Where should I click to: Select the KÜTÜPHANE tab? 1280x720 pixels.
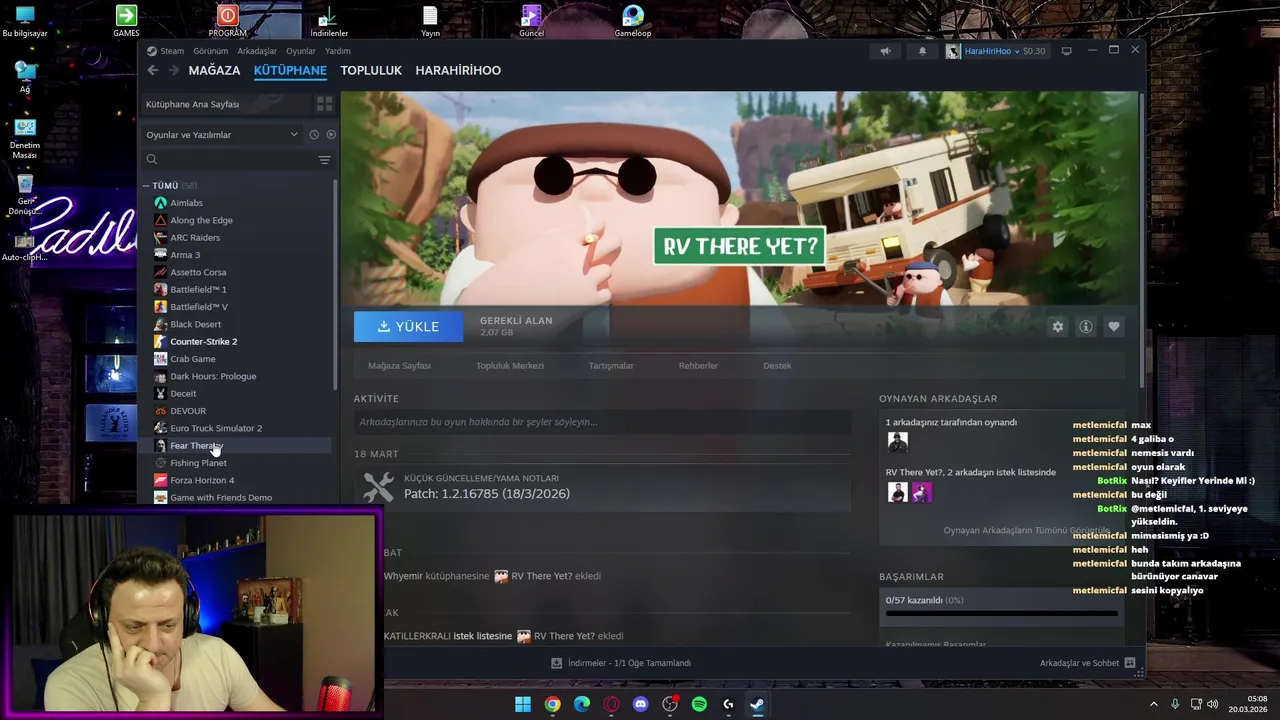[290, 70]
